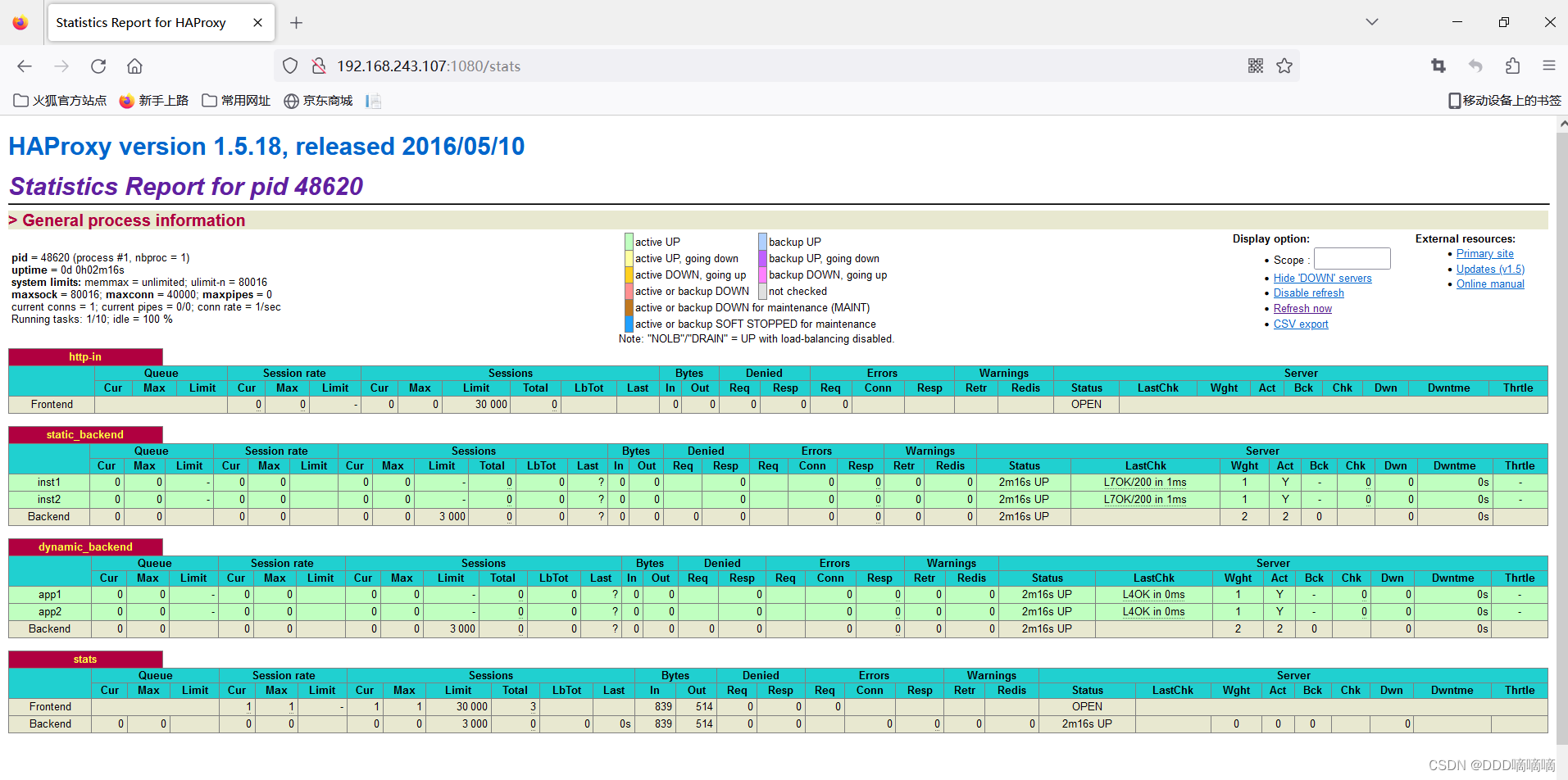This screenshot has height=780, width=1568.
Task: Click the http-in proxy title
Action: click(x=85, y=357)
